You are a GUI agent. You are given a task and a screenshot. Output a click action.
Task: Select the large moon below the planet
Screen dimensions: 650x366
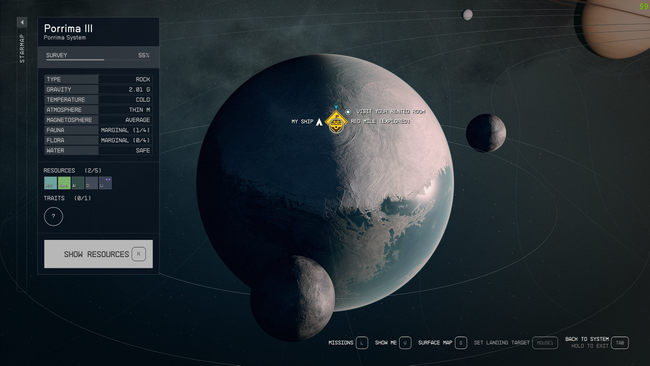(293, 298)
